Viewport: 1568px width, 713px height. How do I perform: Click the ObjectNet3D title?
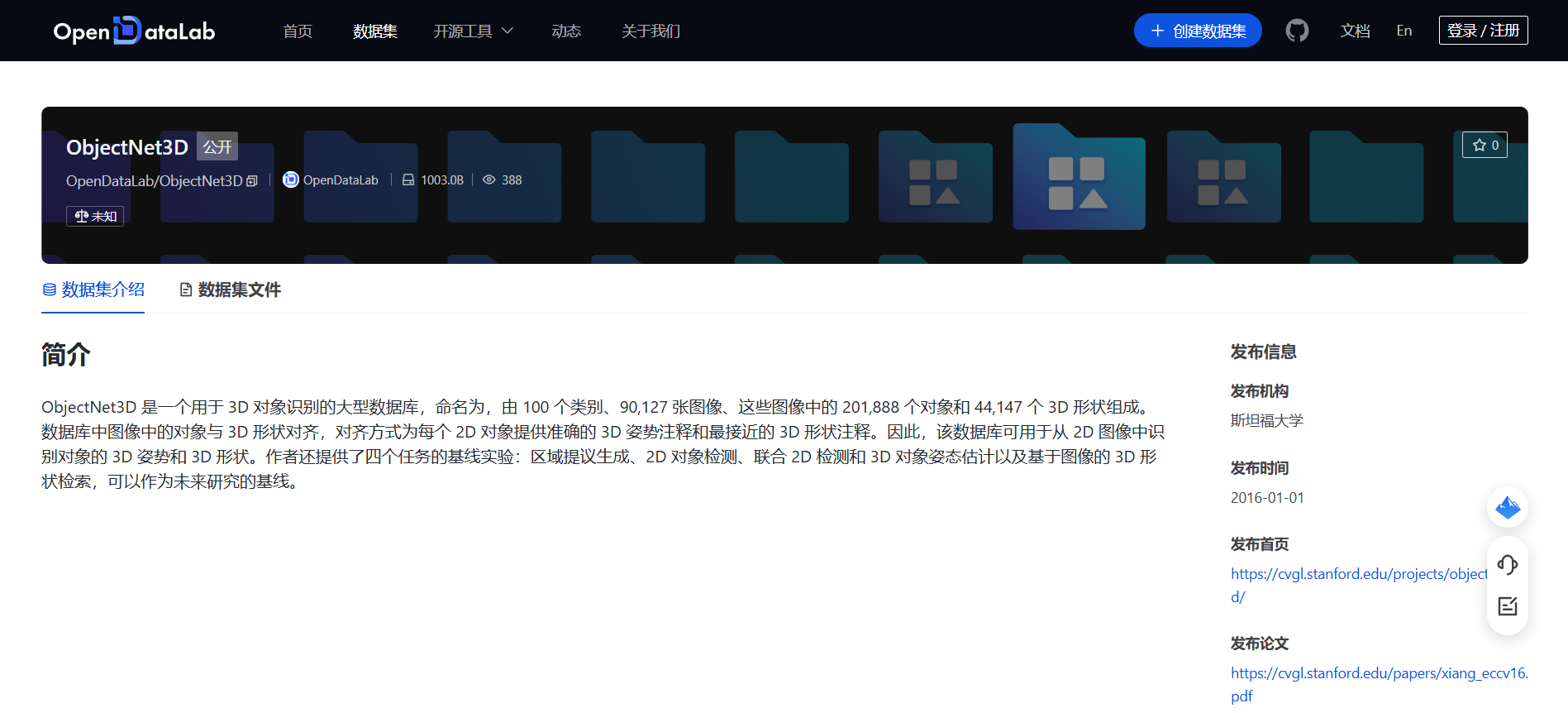coord(127,147)
